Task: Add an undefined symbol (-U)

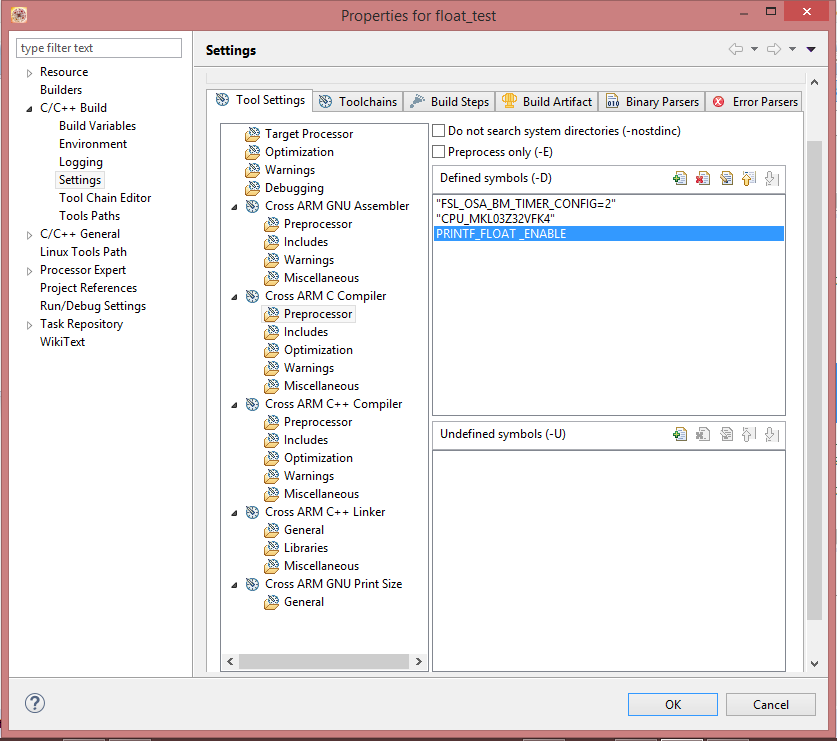Action: pos(680,435)
